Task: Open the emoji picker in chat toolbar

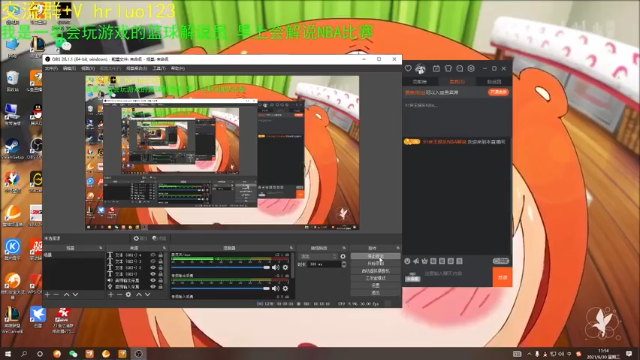Action: coord(407,261)
